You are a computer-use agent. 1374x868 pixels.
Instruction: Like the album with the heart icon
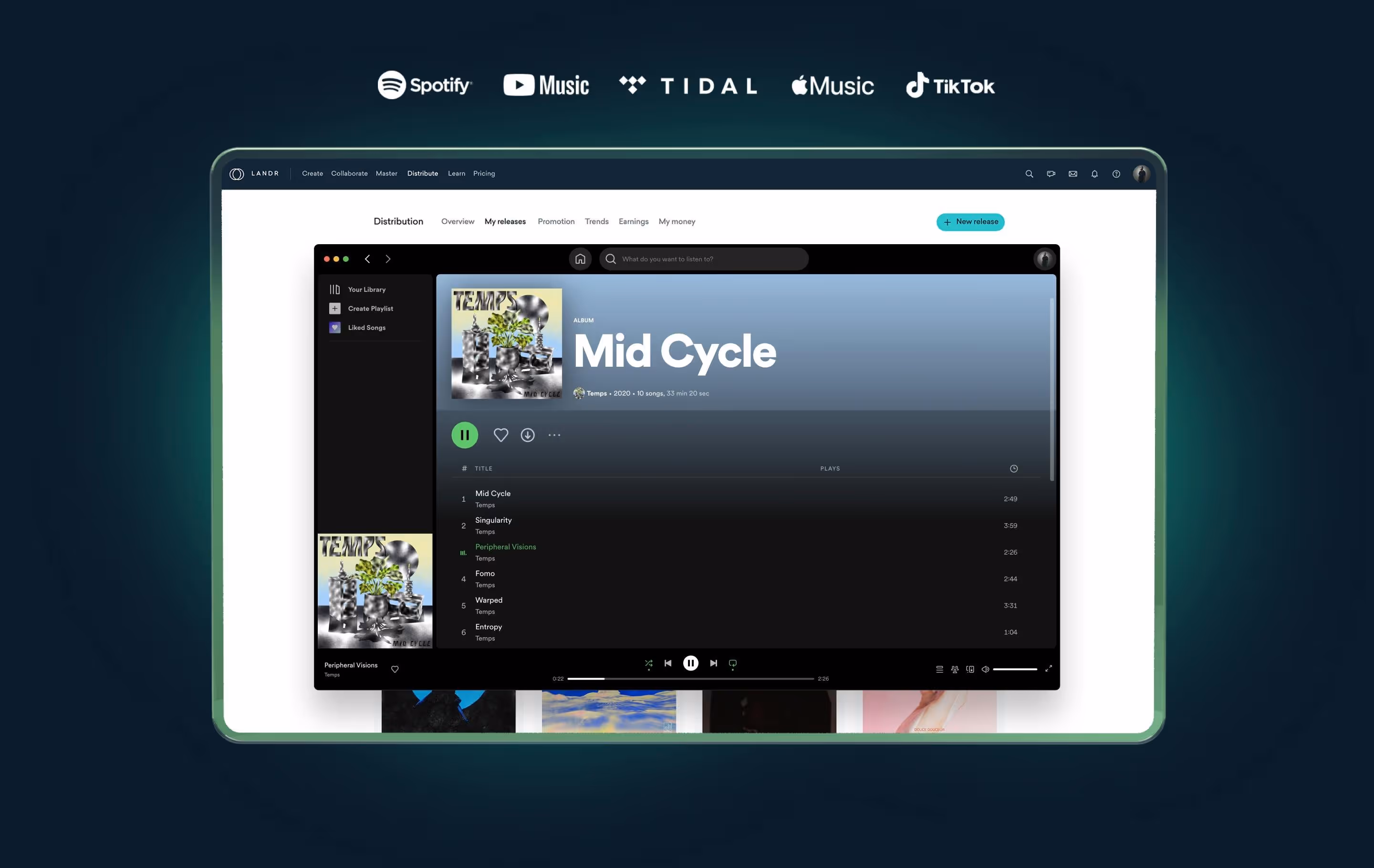[x=500, y=435]
